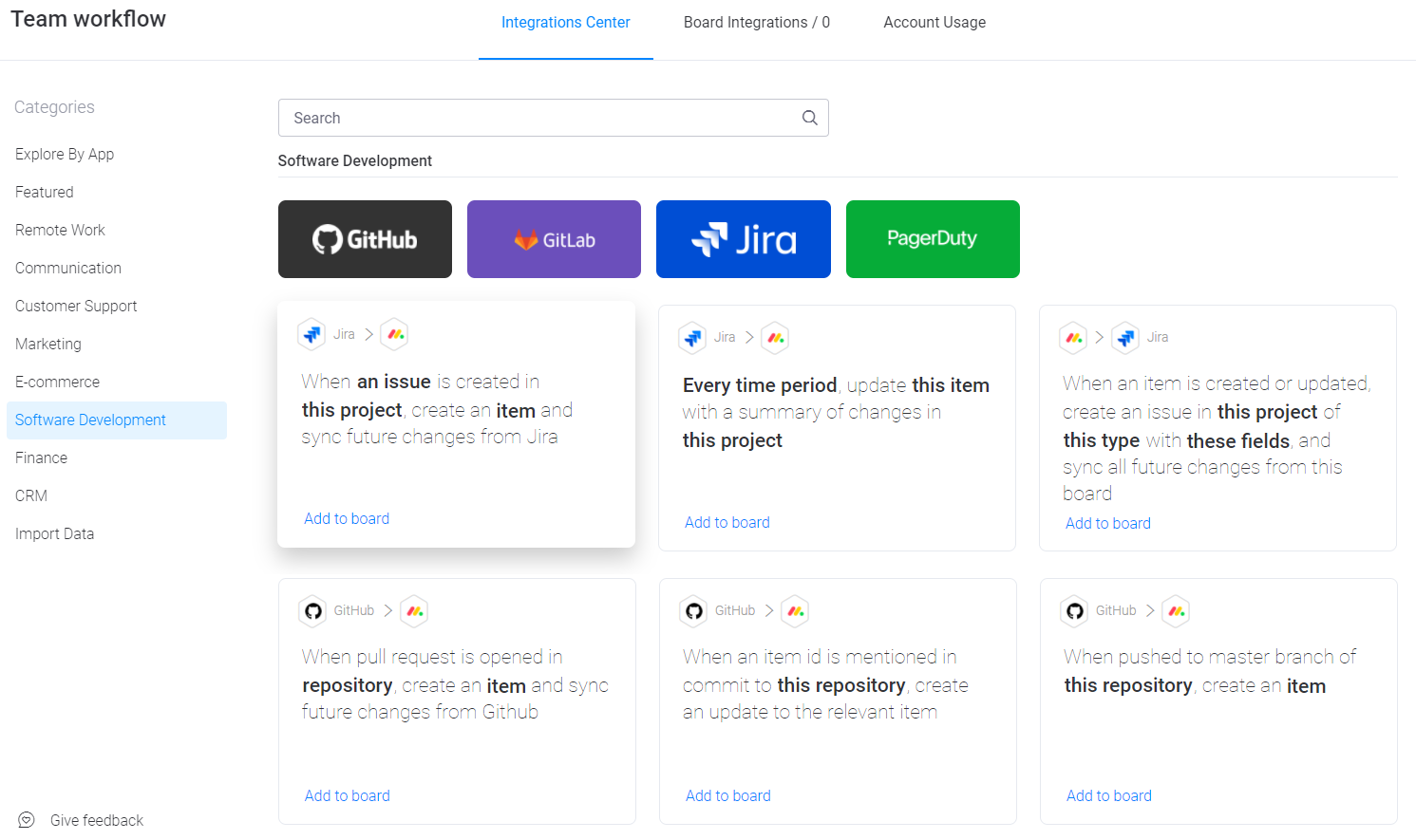Click Jira icon in issue-created recipe card

click(312, 334)
